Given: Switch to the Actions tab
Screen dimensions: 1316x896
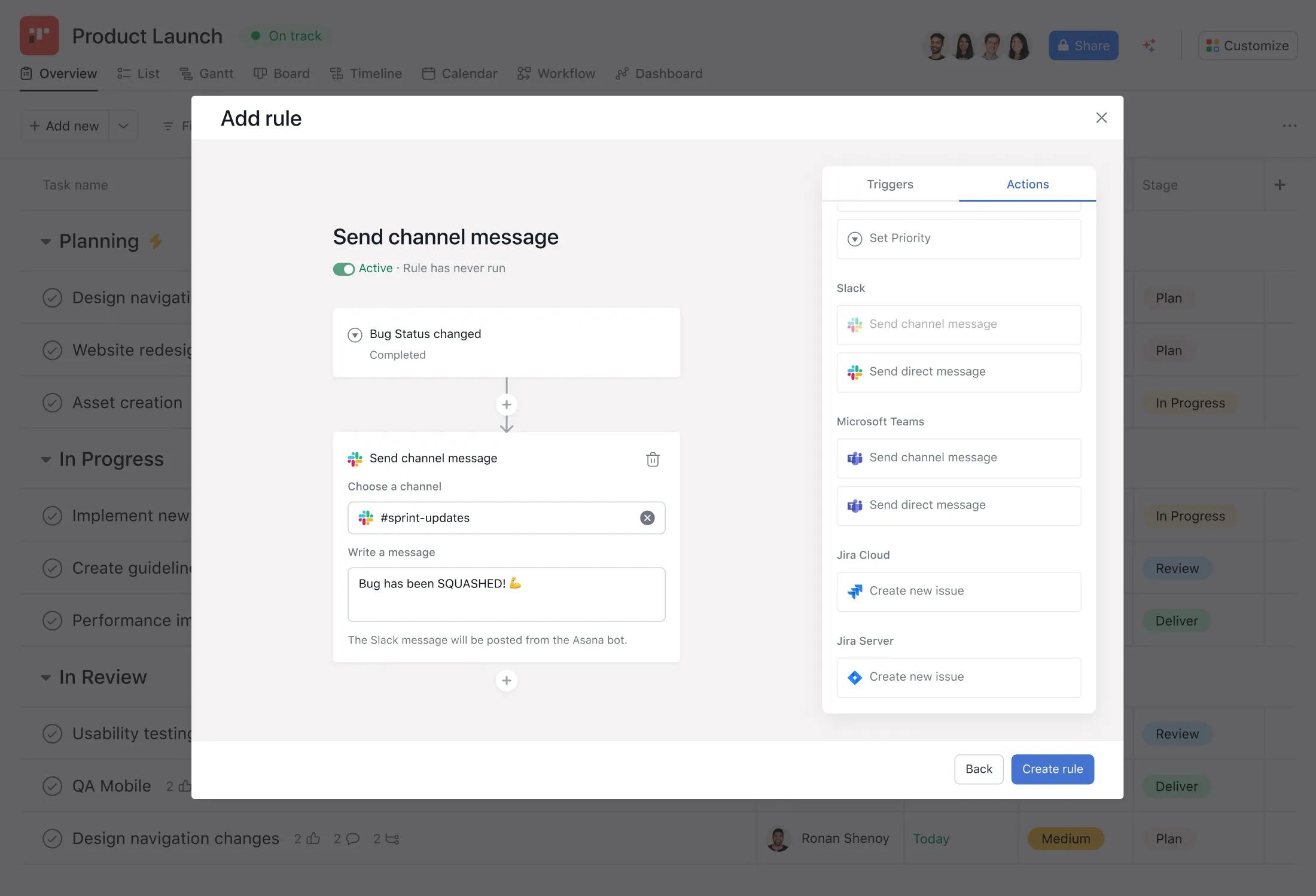Looking at the screenshot, I should 1027,184.
